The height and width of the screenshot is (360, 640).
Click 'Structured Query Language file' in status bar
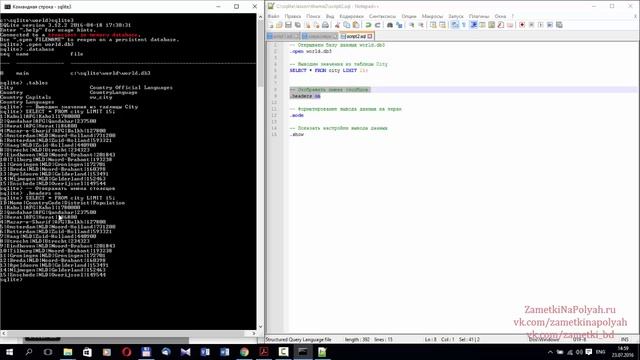click(x=299, y=340)
